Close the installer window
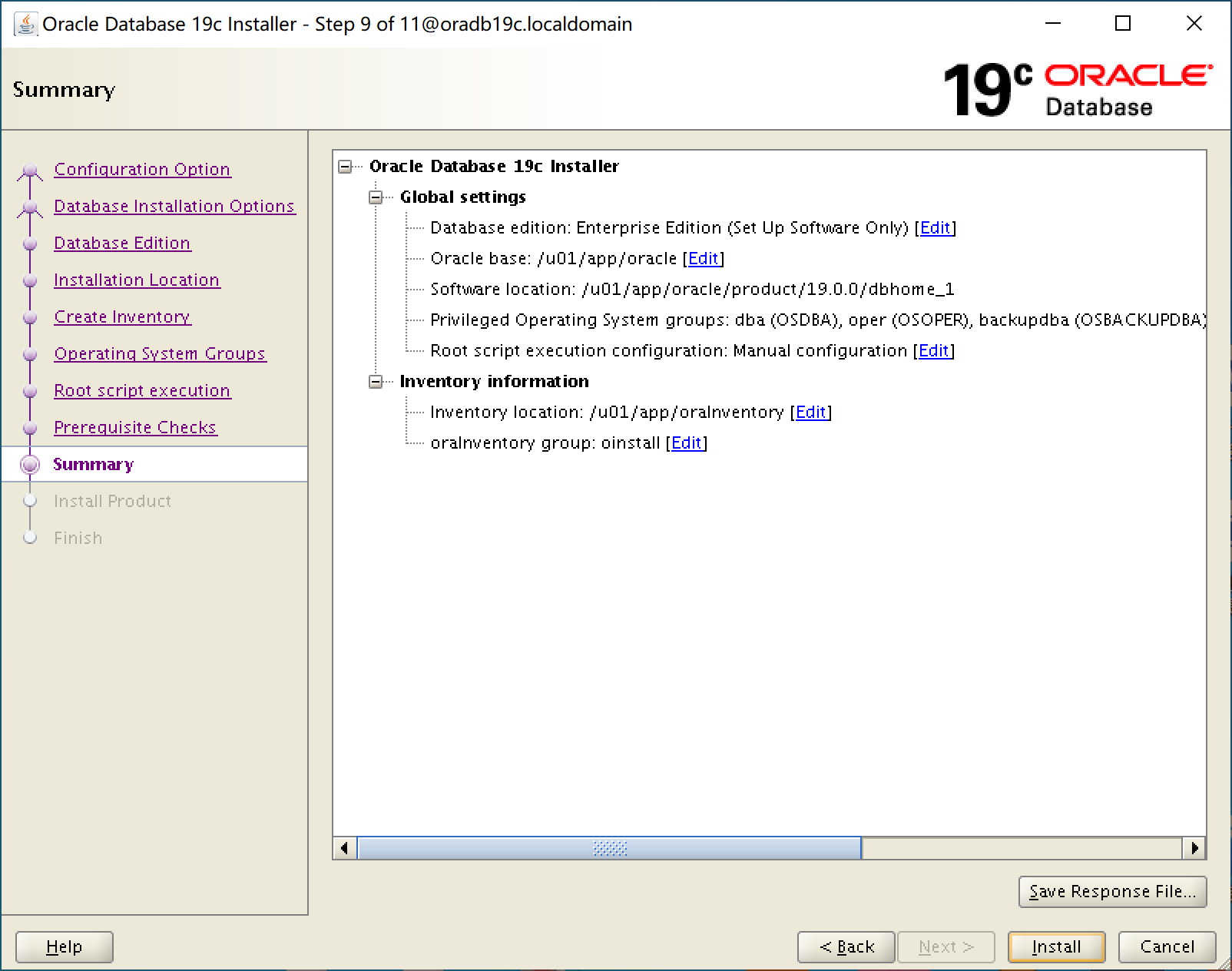This screenshot has height=971, width=1232. [x=1194, y=24]
